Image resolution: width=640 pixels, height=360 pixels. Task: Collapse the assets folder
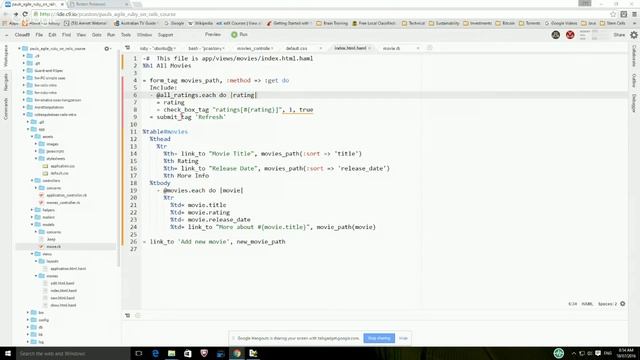point(32,137)
